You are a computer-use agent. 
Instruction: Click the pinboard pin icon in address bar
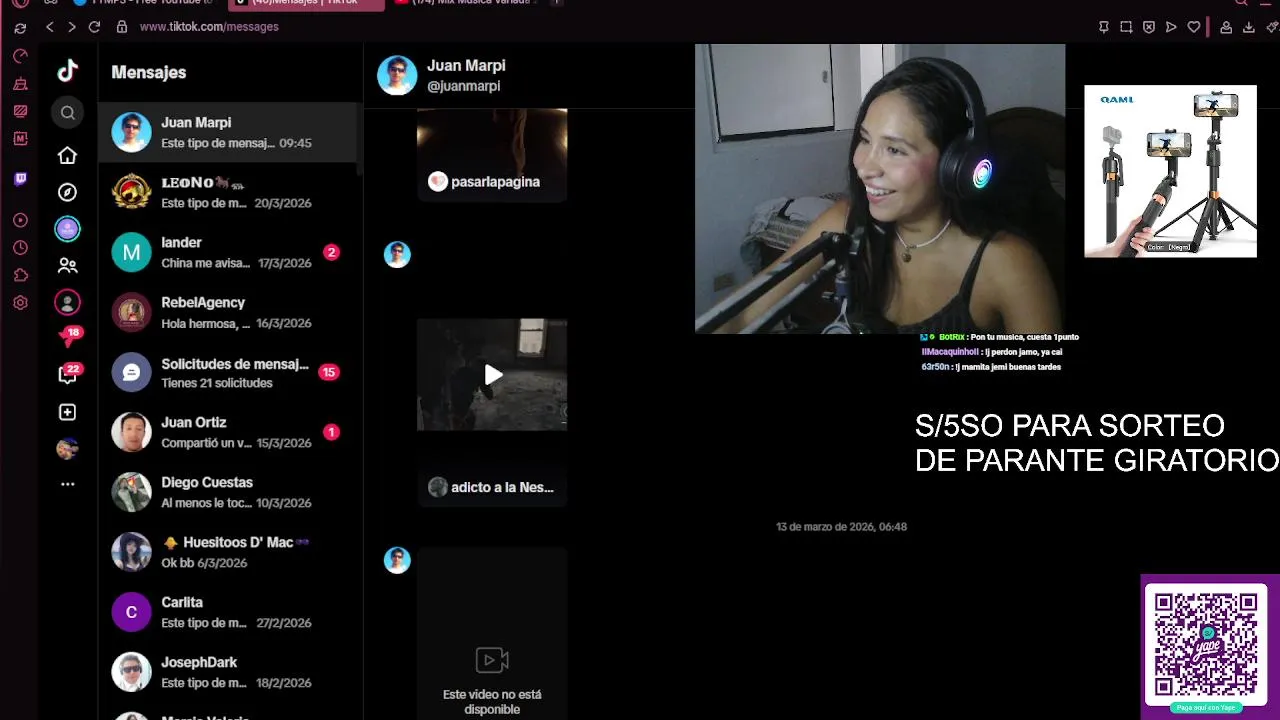coord(1104,27)
